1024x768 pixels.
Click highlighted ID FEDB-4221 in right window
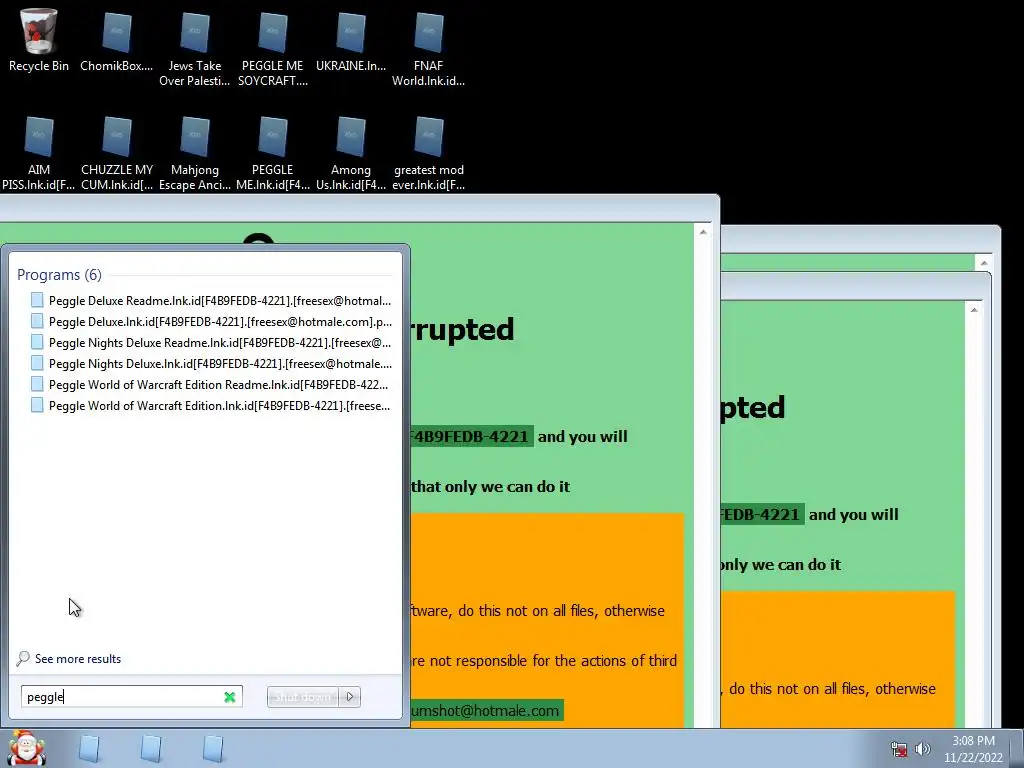pyautogui.click(x=763, y=515)
